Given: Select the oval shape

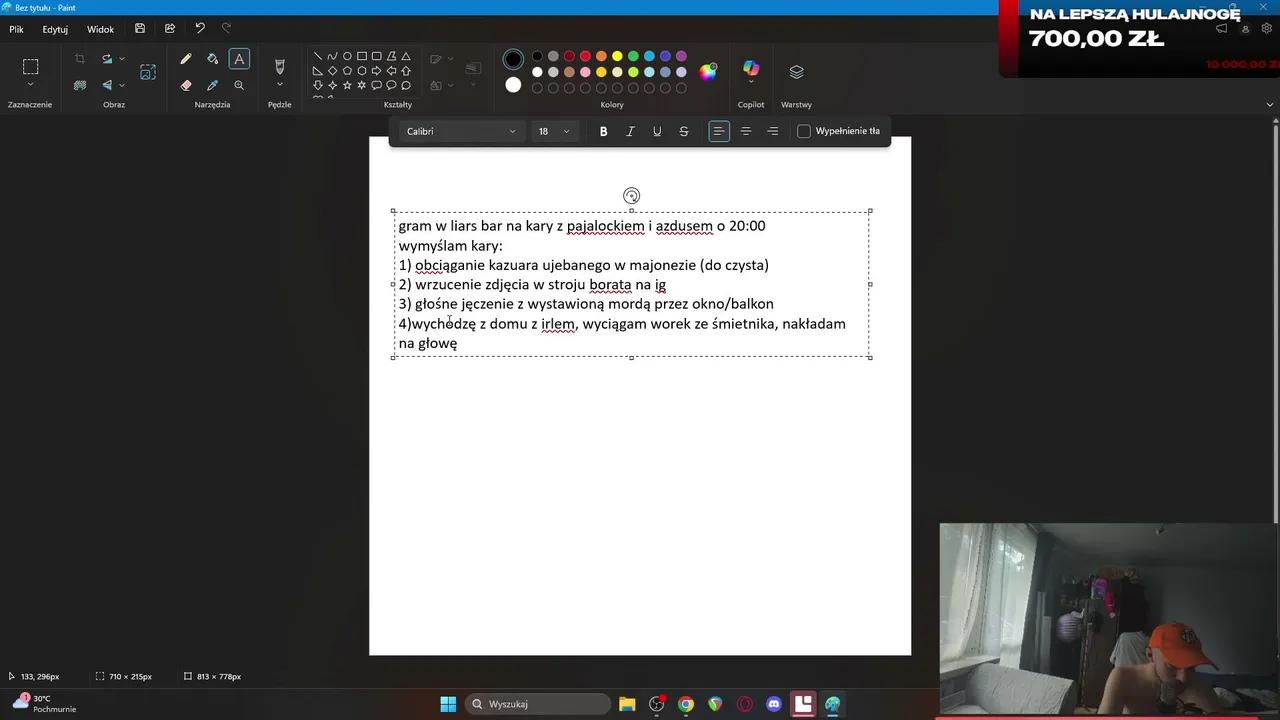Looking at the screenshot, I should pyautogui.click(x=347, y=56).
